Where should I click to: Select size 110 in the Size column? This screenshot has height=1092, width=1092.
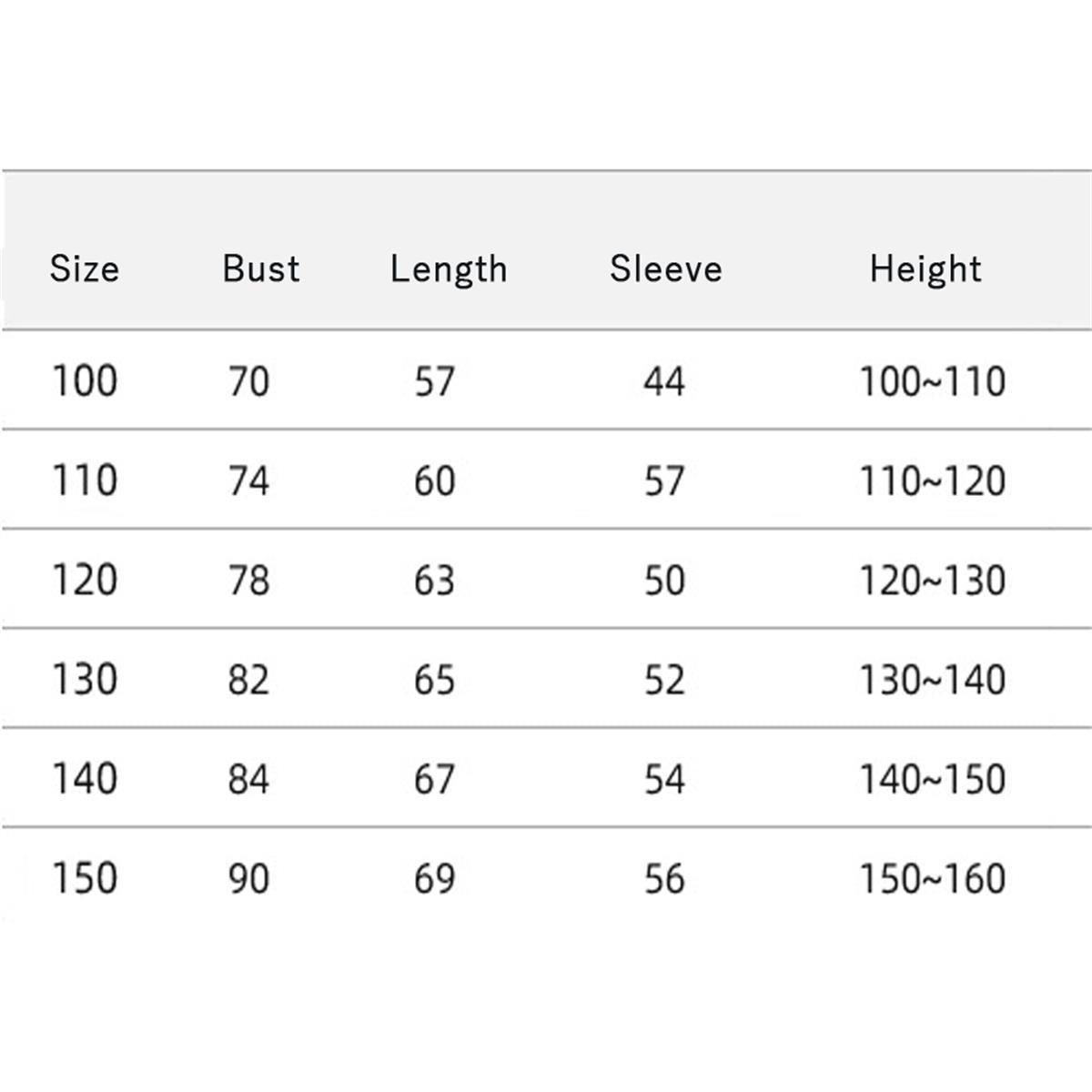click(x=85, y=480)
